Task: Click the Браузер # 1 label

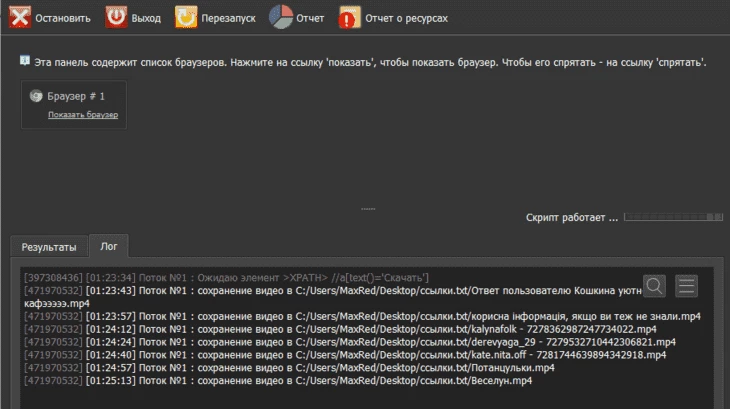Action: point(76,96)
